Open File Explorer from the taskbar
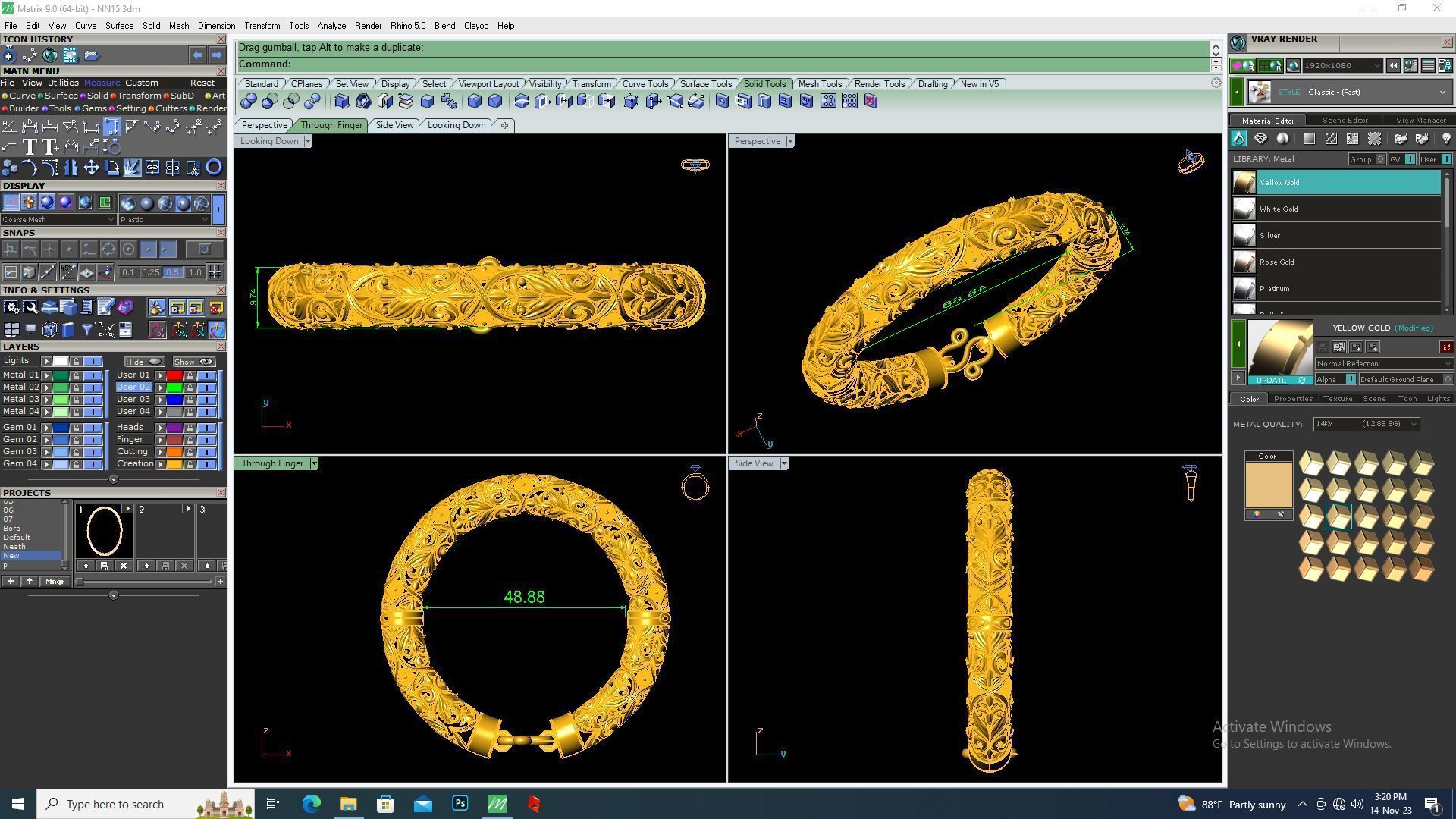 point(348,804)
